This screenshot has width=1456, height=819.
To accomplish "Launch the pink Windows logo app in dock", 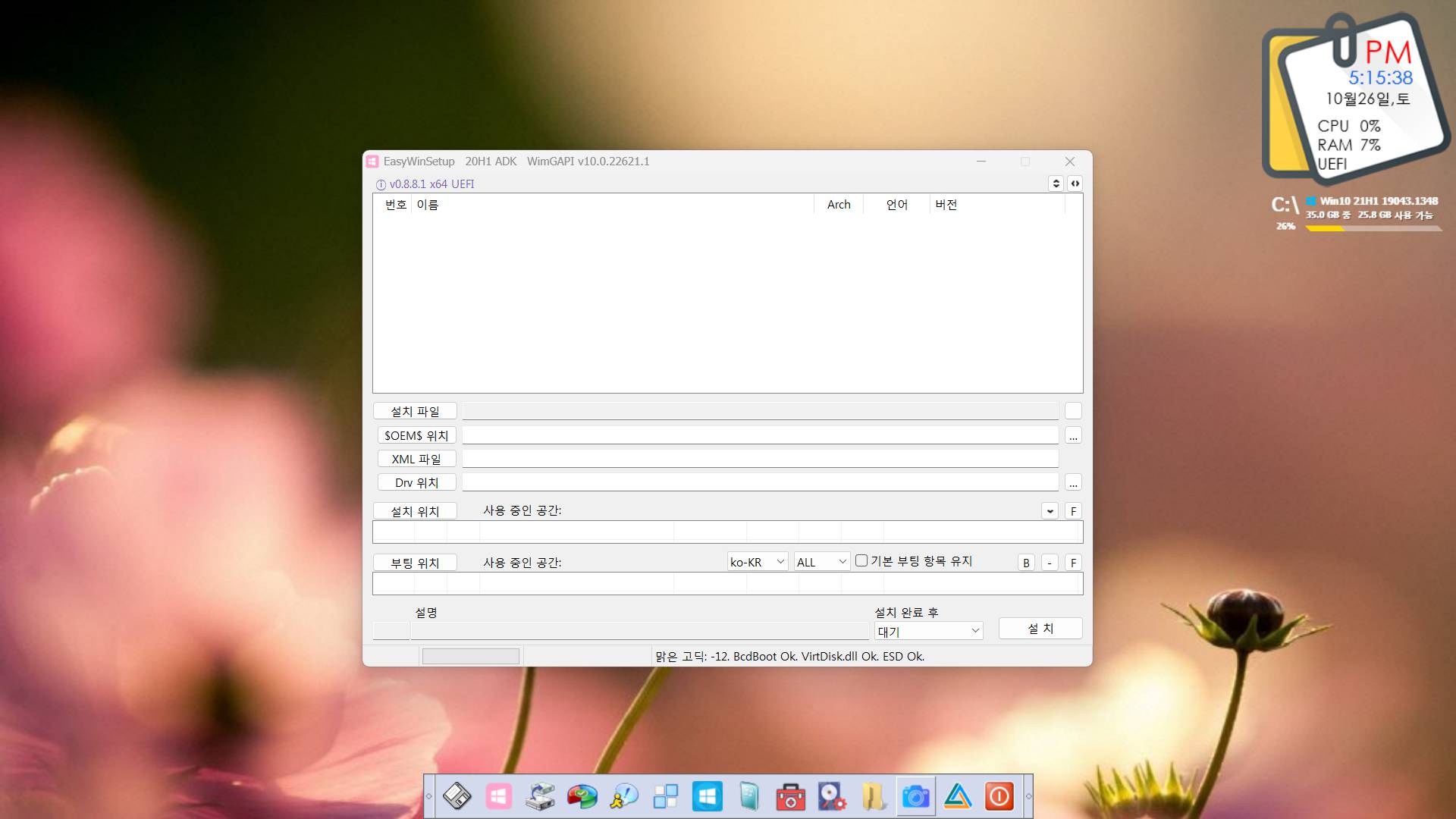I will [498, 796].
